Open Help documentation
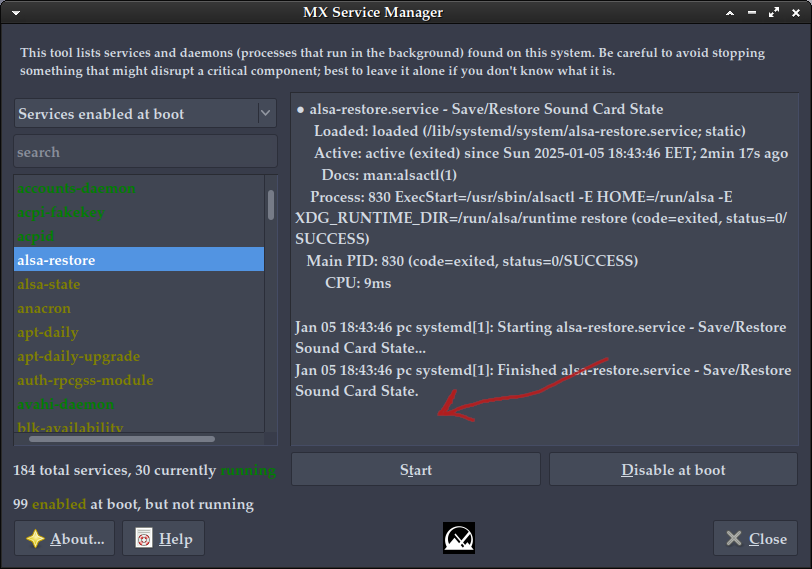This screenshot has width=812, height=569. [x=163, y=538]
